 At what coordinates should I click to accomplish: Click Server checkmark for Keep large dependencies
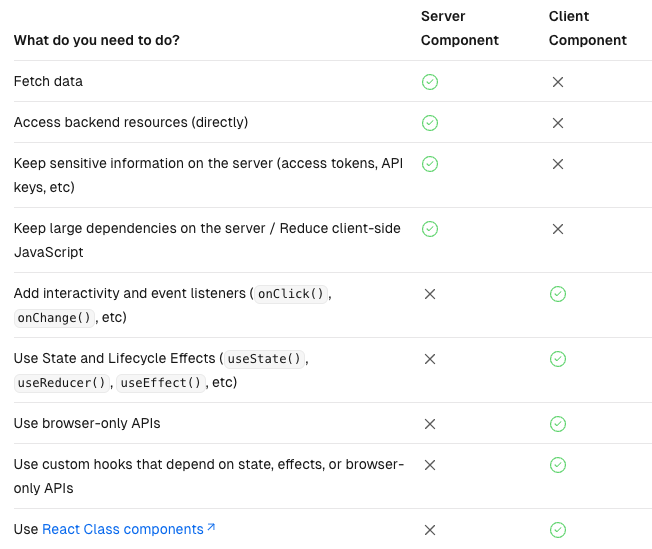pos(430,229)
